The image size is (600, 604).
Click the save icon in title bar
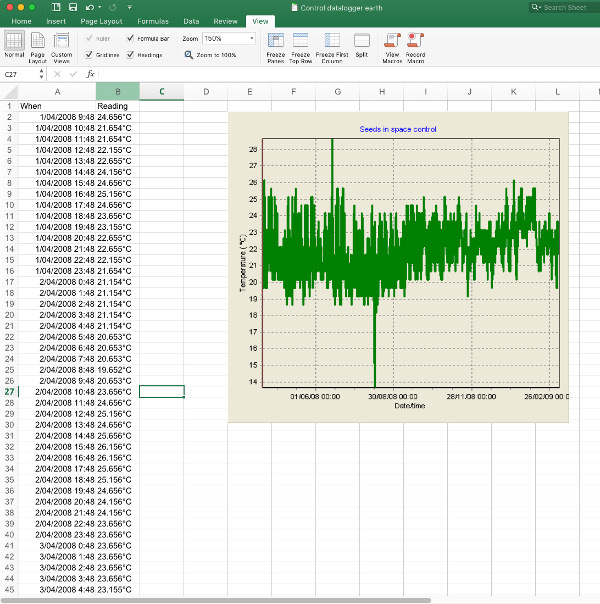pos(72,7)
